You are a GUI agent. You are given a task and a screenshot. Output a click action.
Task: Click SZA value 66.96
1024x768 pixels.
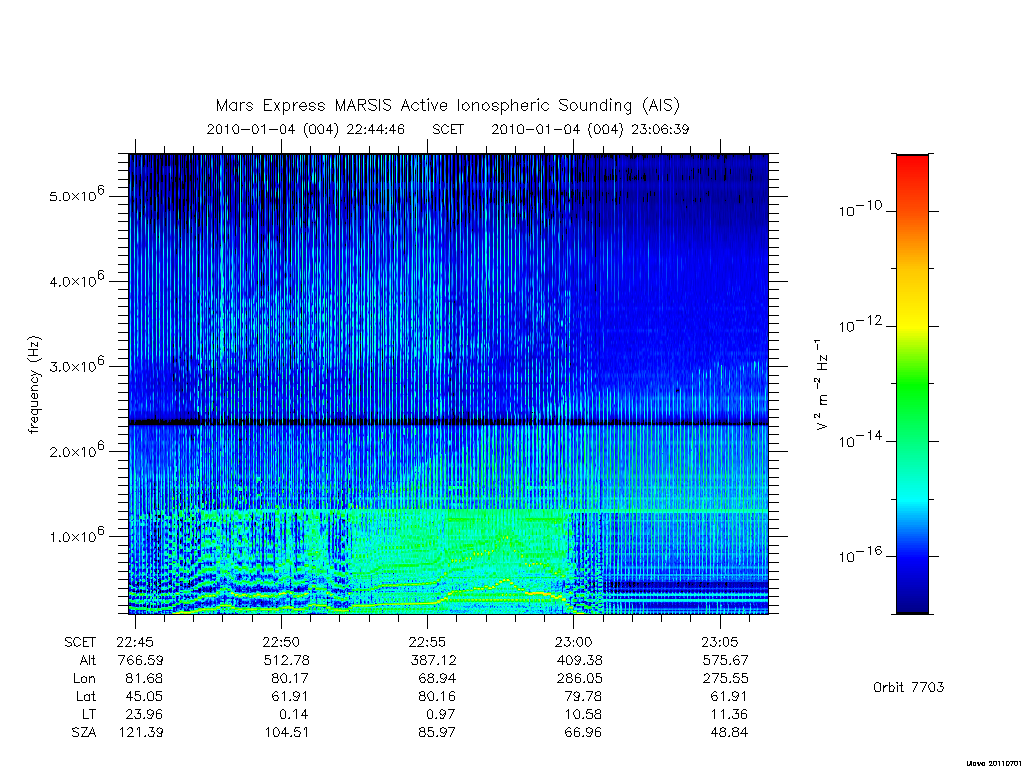pos(582,732)
